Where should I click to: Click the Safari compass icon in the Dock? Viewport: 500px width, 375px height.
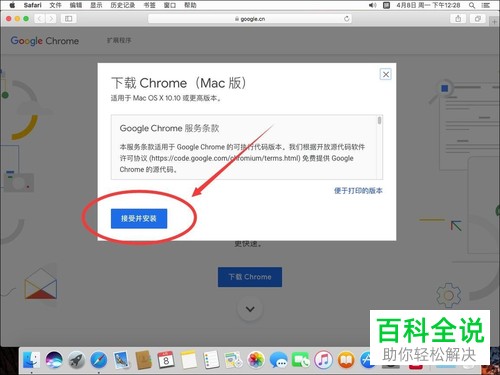click(x=99, y=360)
